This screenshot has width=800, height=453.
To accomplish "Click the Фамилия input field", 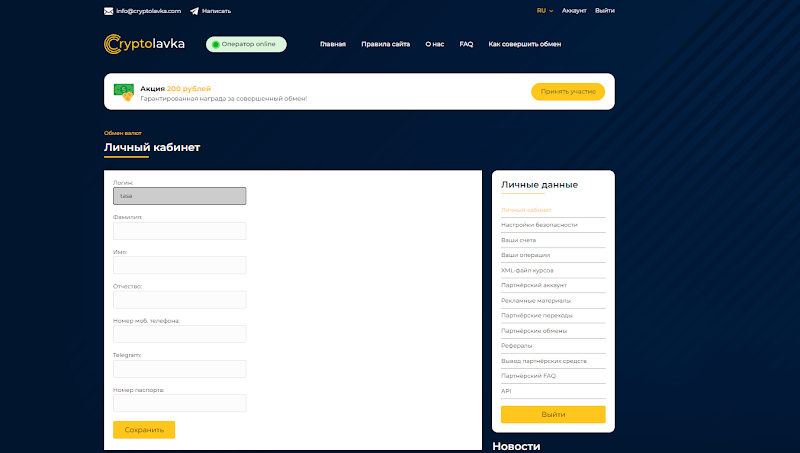I will [x=180, y=231].
